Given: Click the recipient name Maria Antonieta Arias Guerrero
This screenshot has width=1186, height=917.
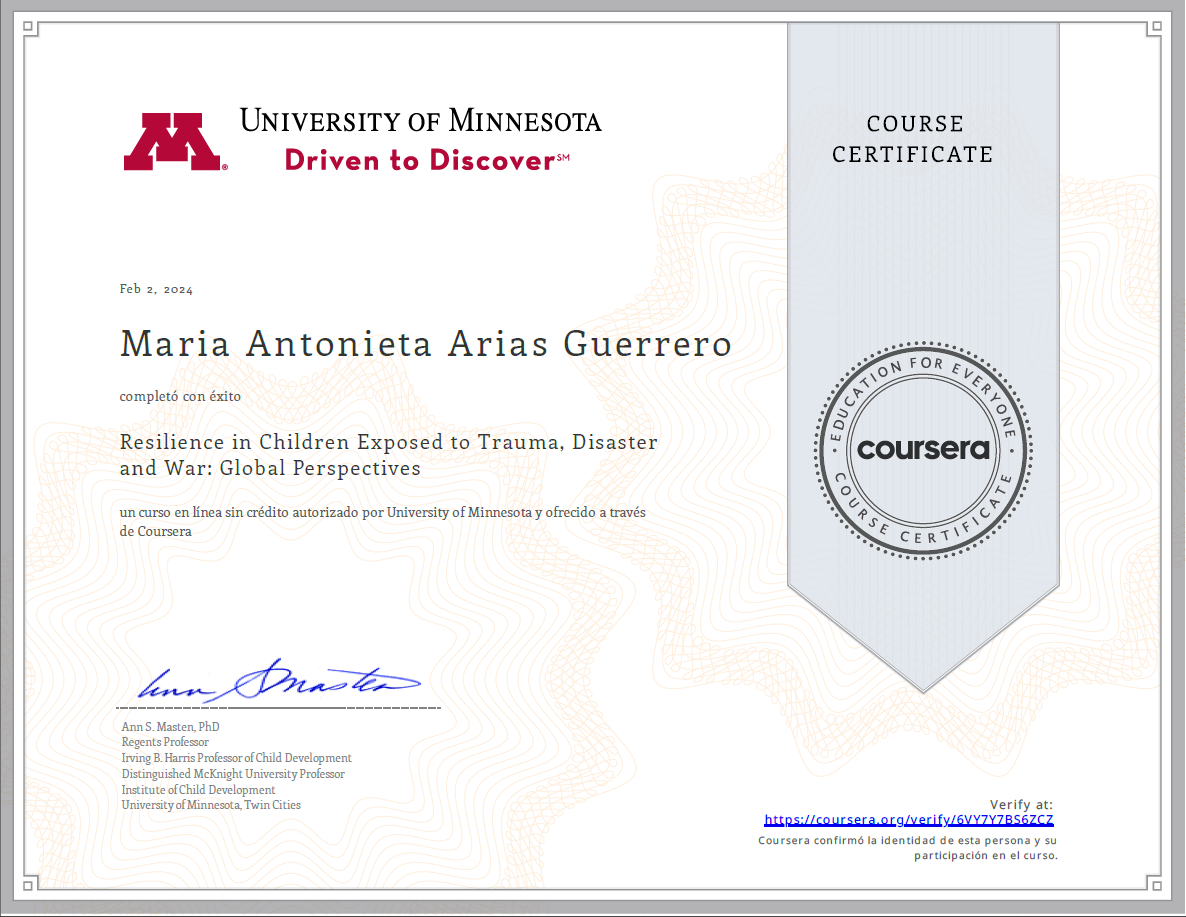Looking at the screenshot, I should tap(426, 345).
